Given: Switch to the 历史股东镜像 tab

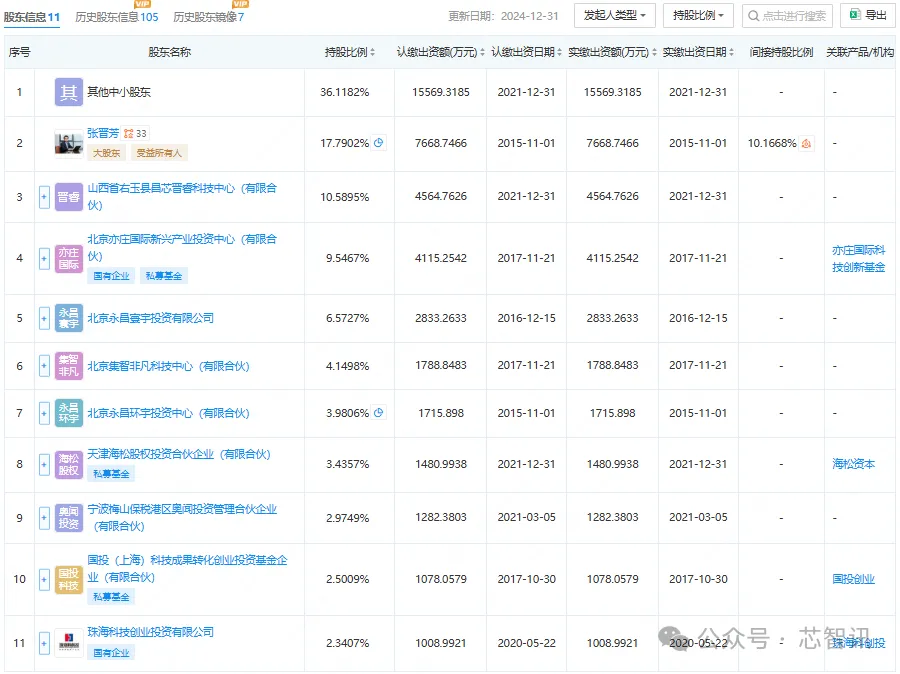Looking at the screenshot, I should pyautogui.click(x=208, y=17).
